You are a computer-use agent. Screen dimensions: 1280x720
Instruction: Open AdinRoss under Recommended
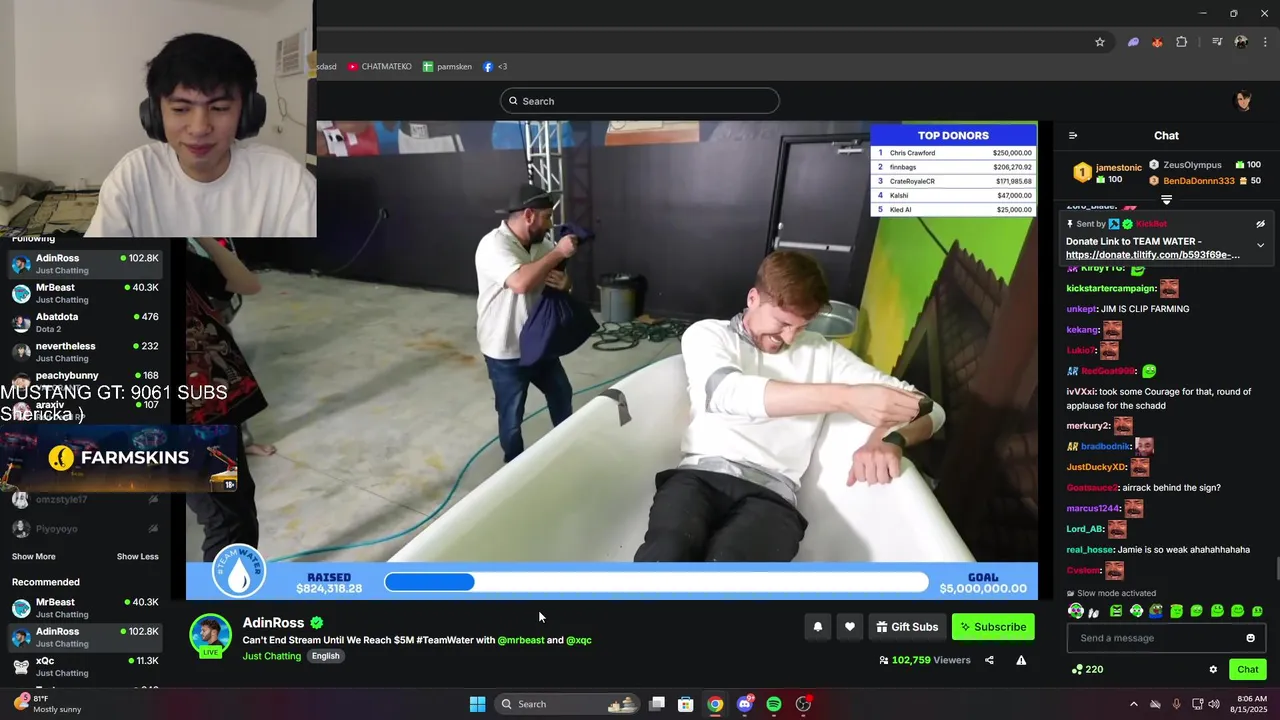(84, 637)
